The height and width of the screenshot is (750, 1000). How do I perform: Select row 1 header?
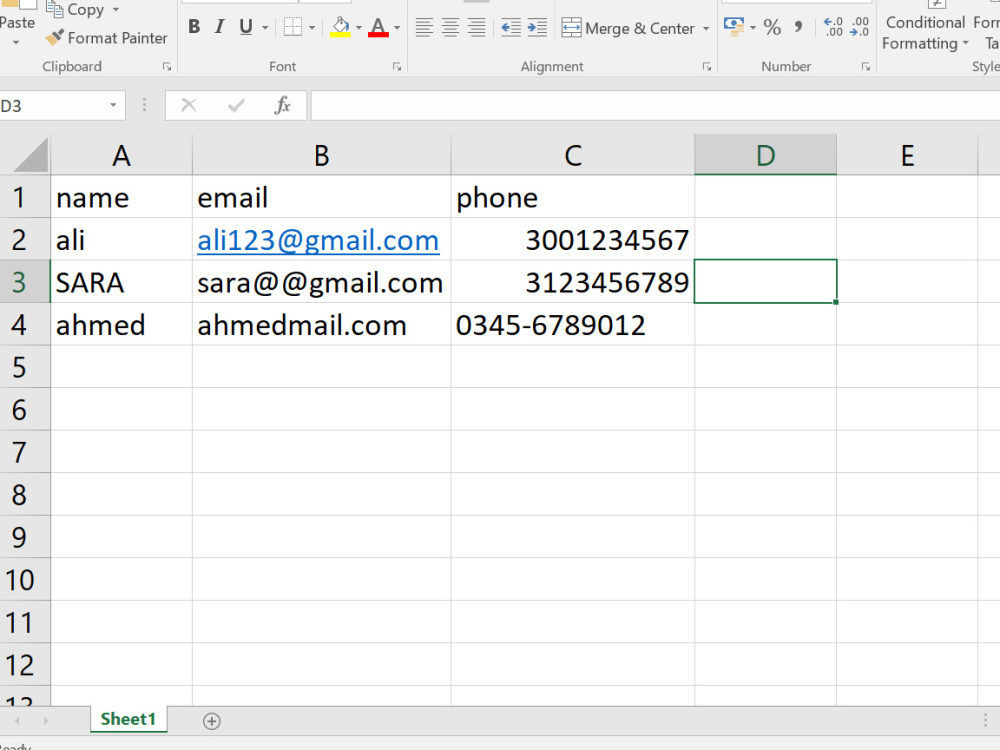click(25, 197)
